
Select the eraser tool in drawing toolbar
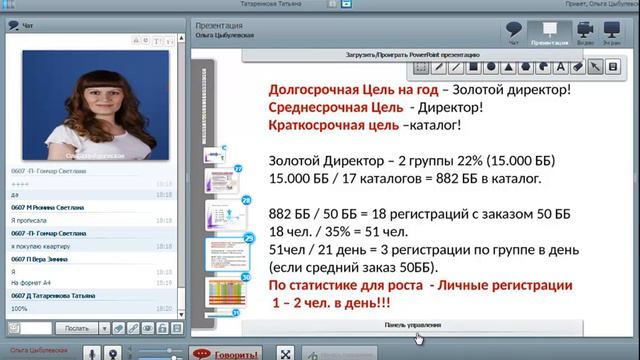[578, 67]
